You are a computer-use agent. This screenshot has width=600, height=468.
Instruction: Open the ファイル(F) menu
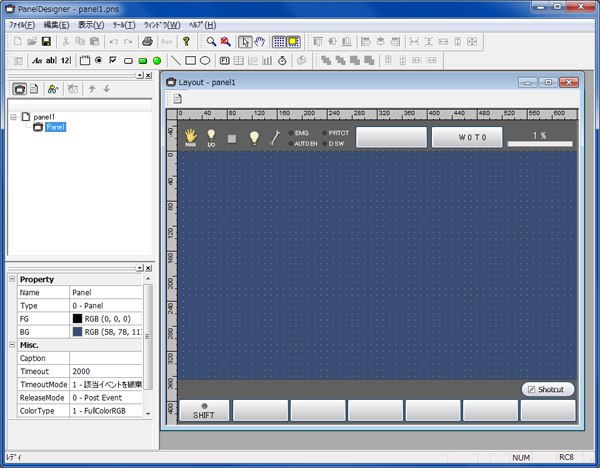click(22, 24)
